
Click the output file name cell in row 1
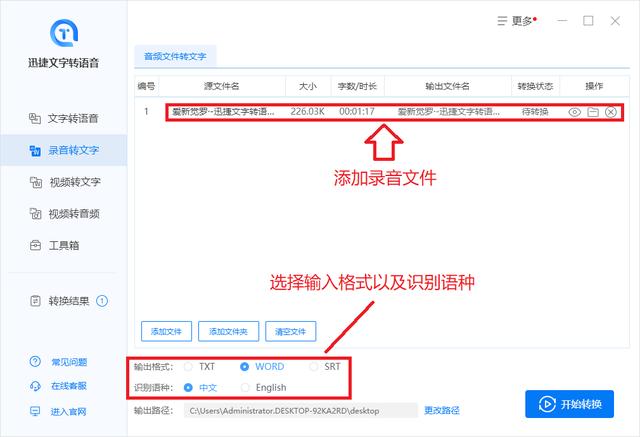pyautogui.click(x=449, y=111)
